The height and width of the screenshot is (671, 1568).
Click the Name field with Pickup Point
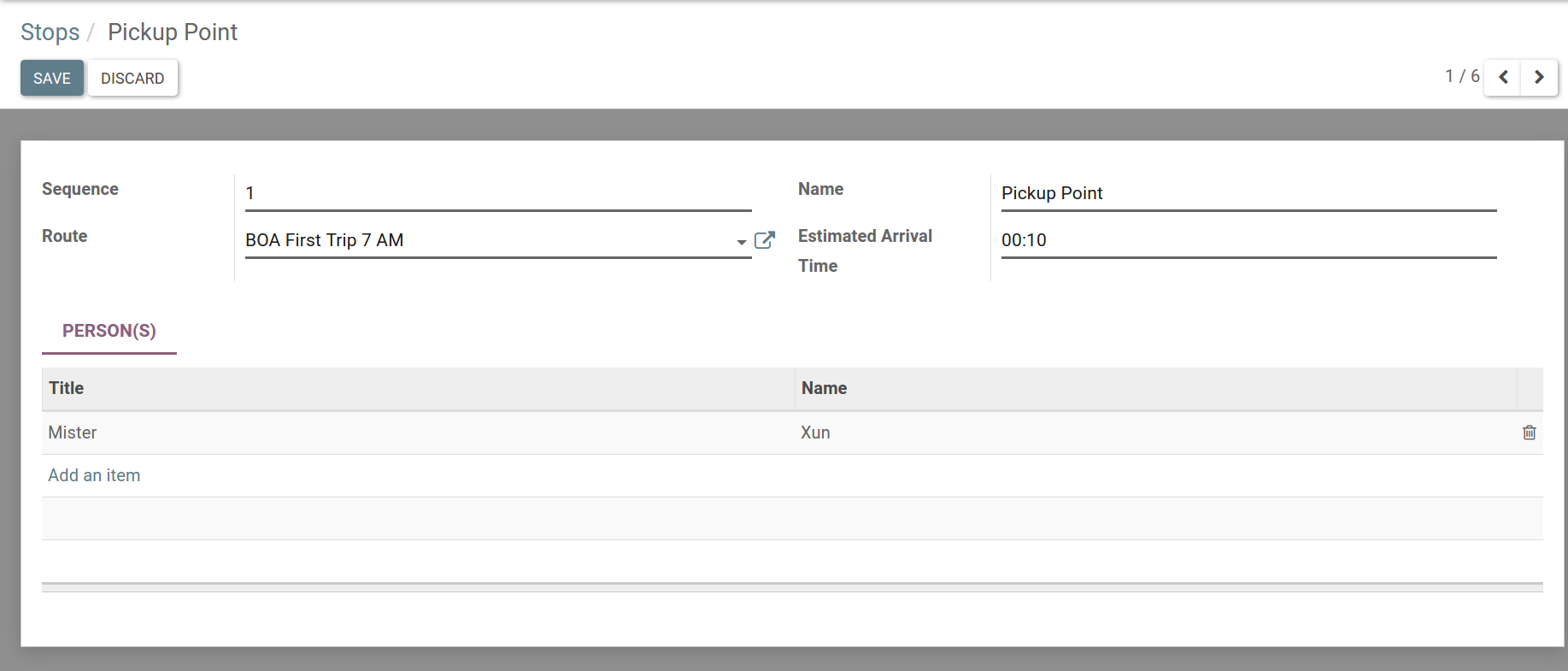coord(1248,193)
